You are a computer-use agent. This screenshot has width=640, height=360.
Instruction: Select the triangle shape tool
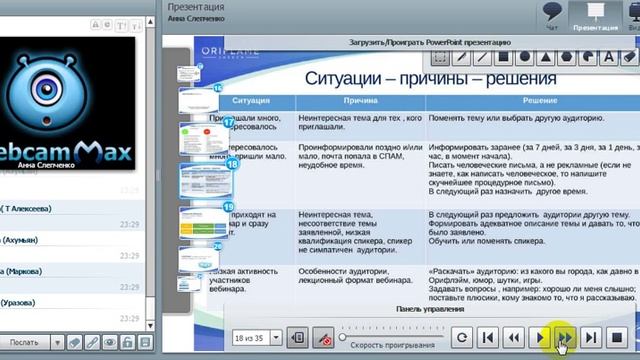546,57
